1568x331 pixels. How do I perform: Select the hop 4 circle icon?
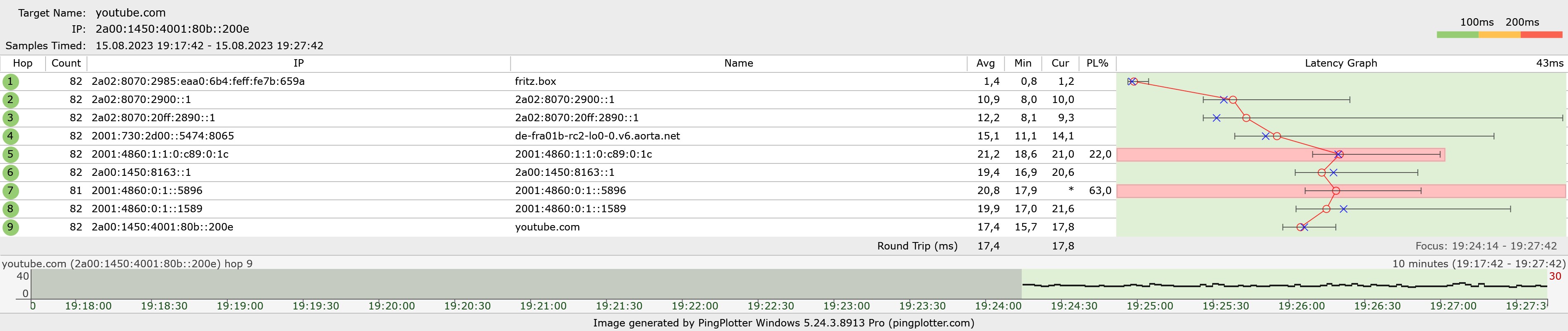click(10, 136)
